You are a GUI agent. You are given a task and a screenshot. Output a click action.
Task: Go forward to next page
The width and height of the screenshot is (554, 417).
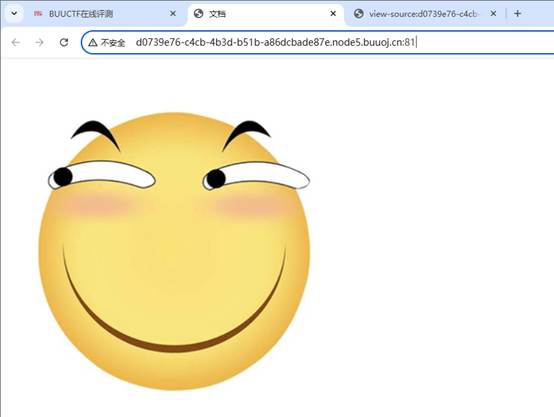(x=39, y=42)
